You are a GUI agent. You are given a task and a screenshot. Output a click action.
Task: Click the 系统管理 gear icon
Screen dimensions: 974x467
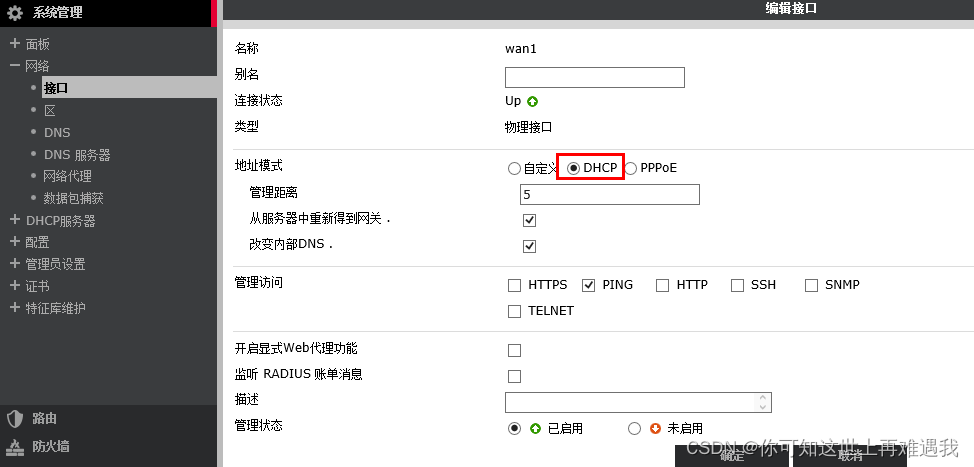click(14, 12)
